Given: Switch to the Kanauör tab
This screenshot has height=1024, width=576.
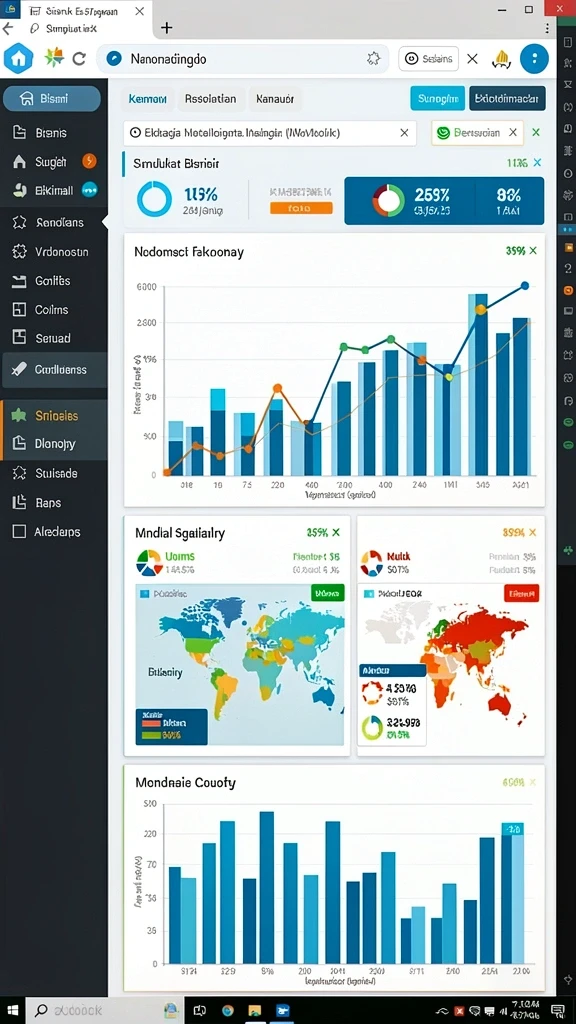Looking at the screenshot, I should pos(275,99).
